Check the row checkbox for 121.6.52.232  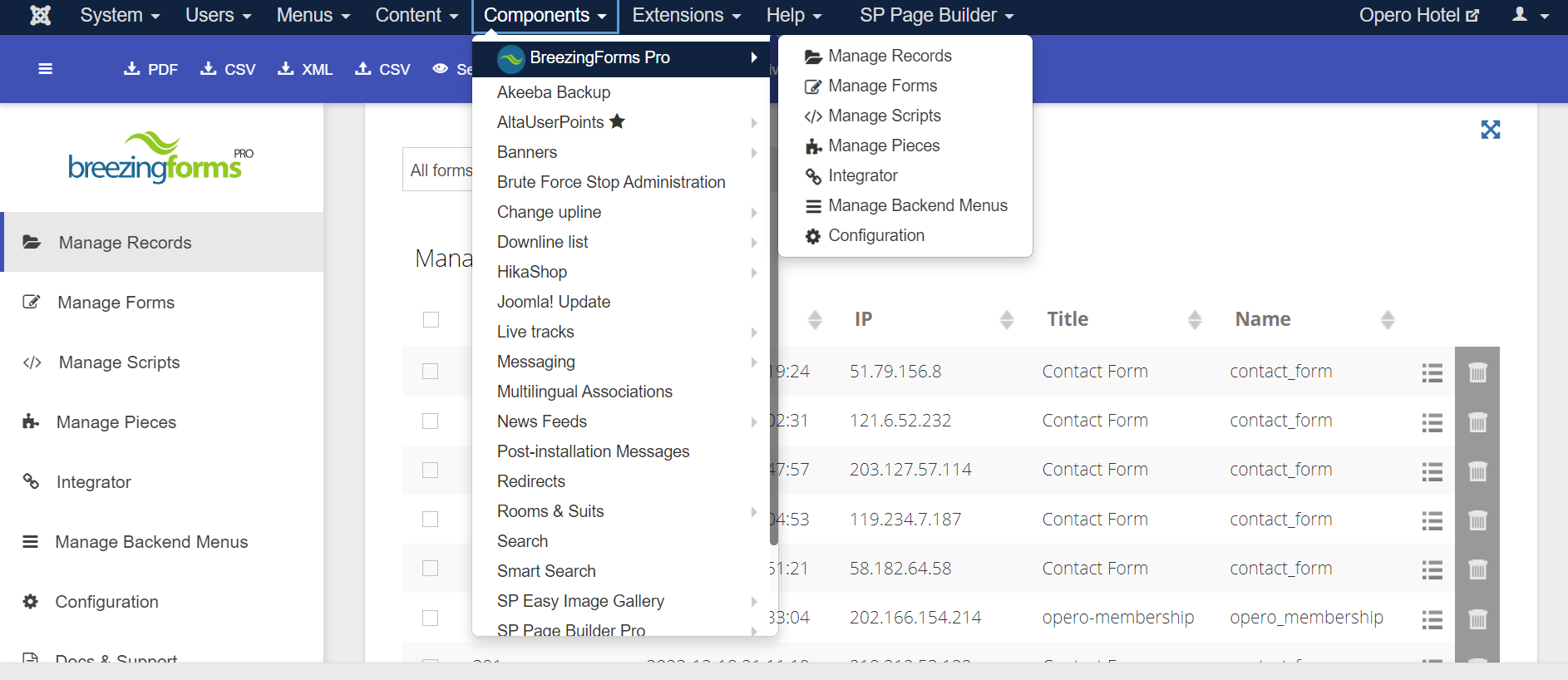430,421
